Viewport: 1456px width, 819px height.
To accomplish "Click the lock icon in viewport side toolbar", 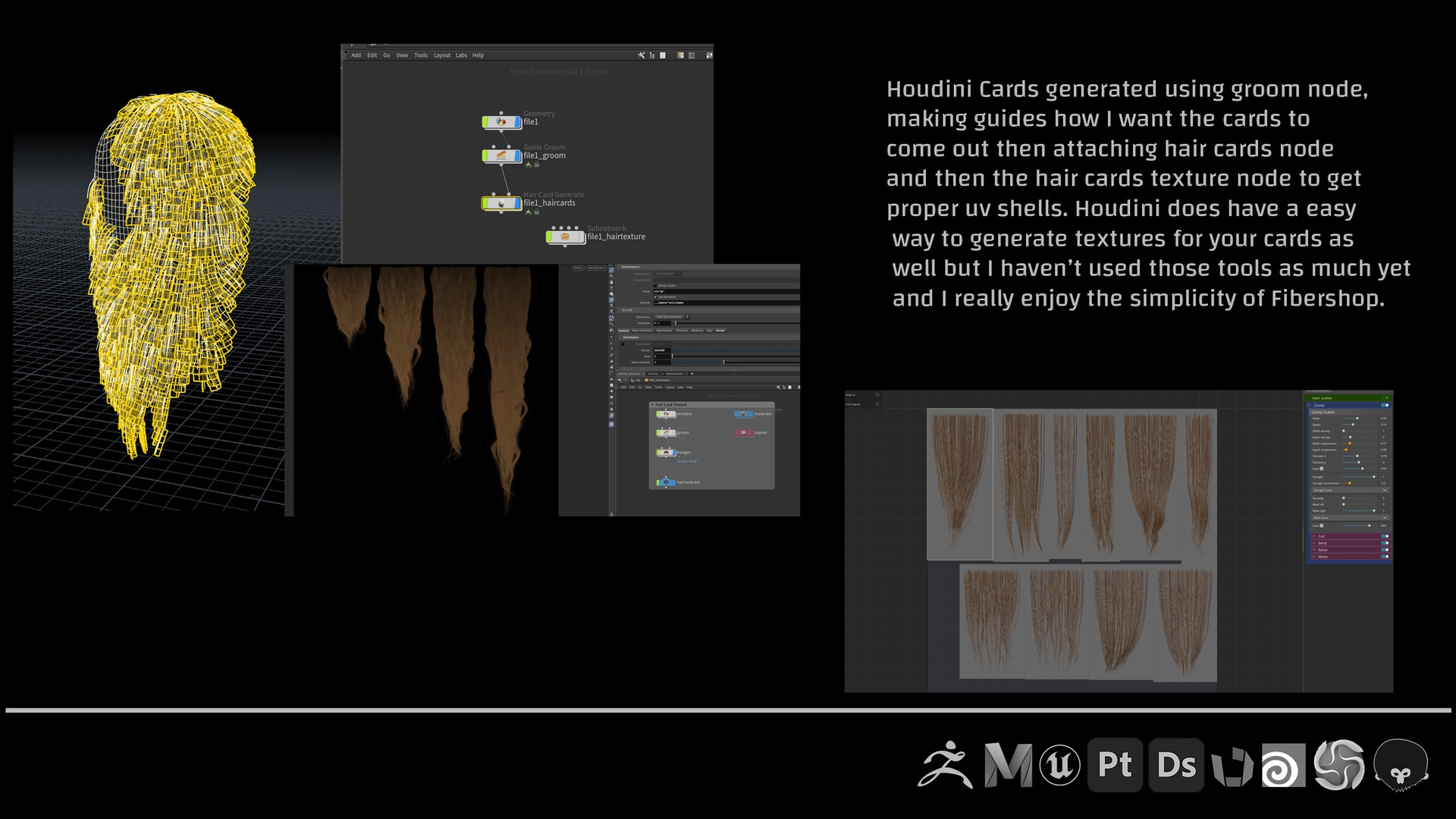I will 611,282.
